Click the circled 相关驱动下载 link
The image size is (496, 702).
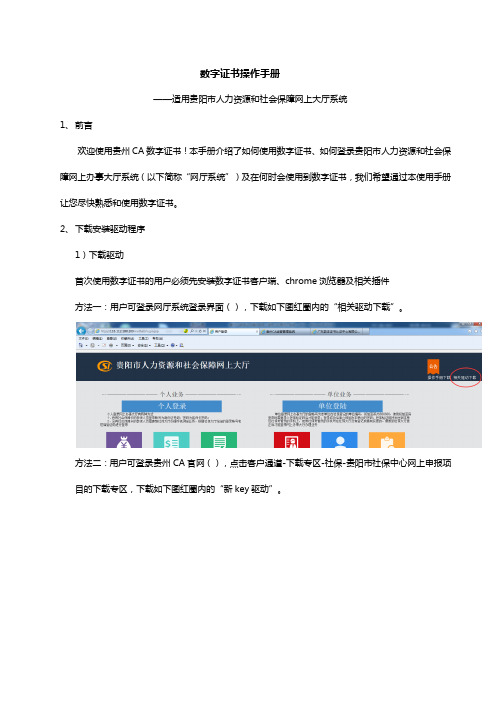[465, 378]
